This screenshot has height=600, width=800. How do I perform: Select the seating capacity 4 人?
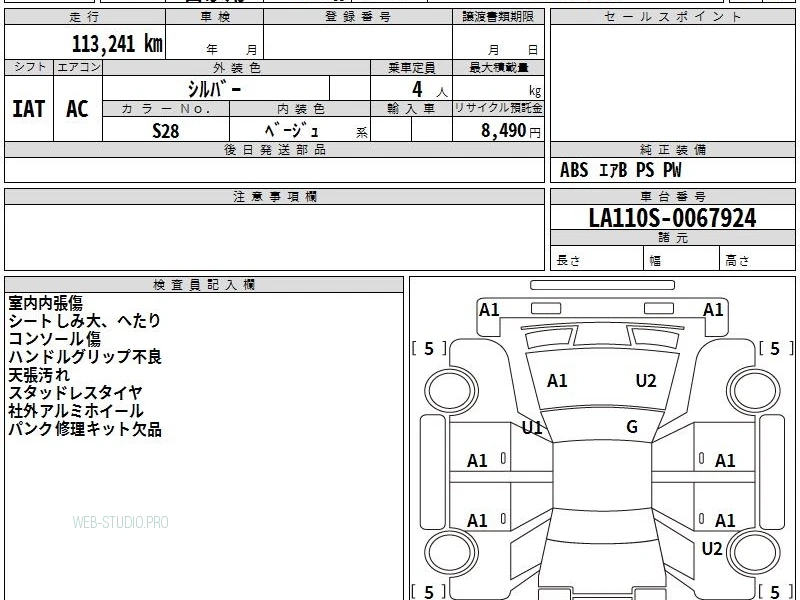pyautogui.click(x=430, y=90)
